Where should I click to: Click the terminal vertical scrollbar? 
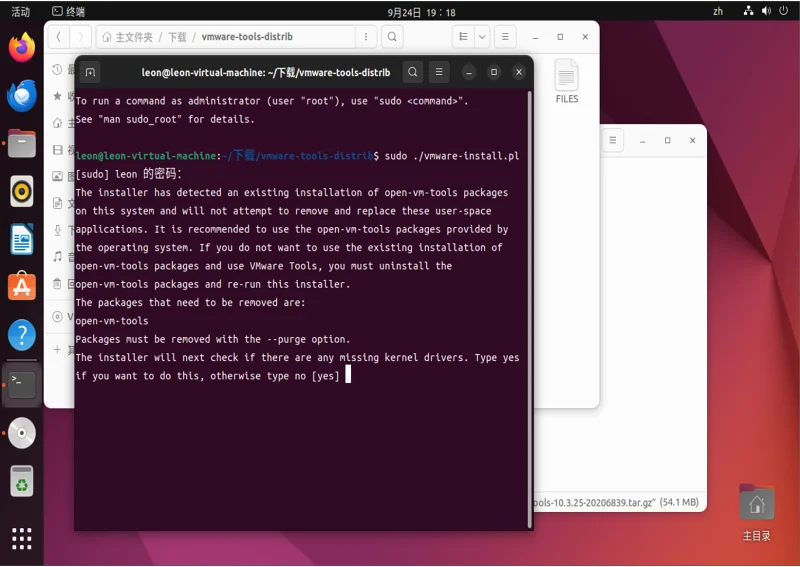[530, 309]
